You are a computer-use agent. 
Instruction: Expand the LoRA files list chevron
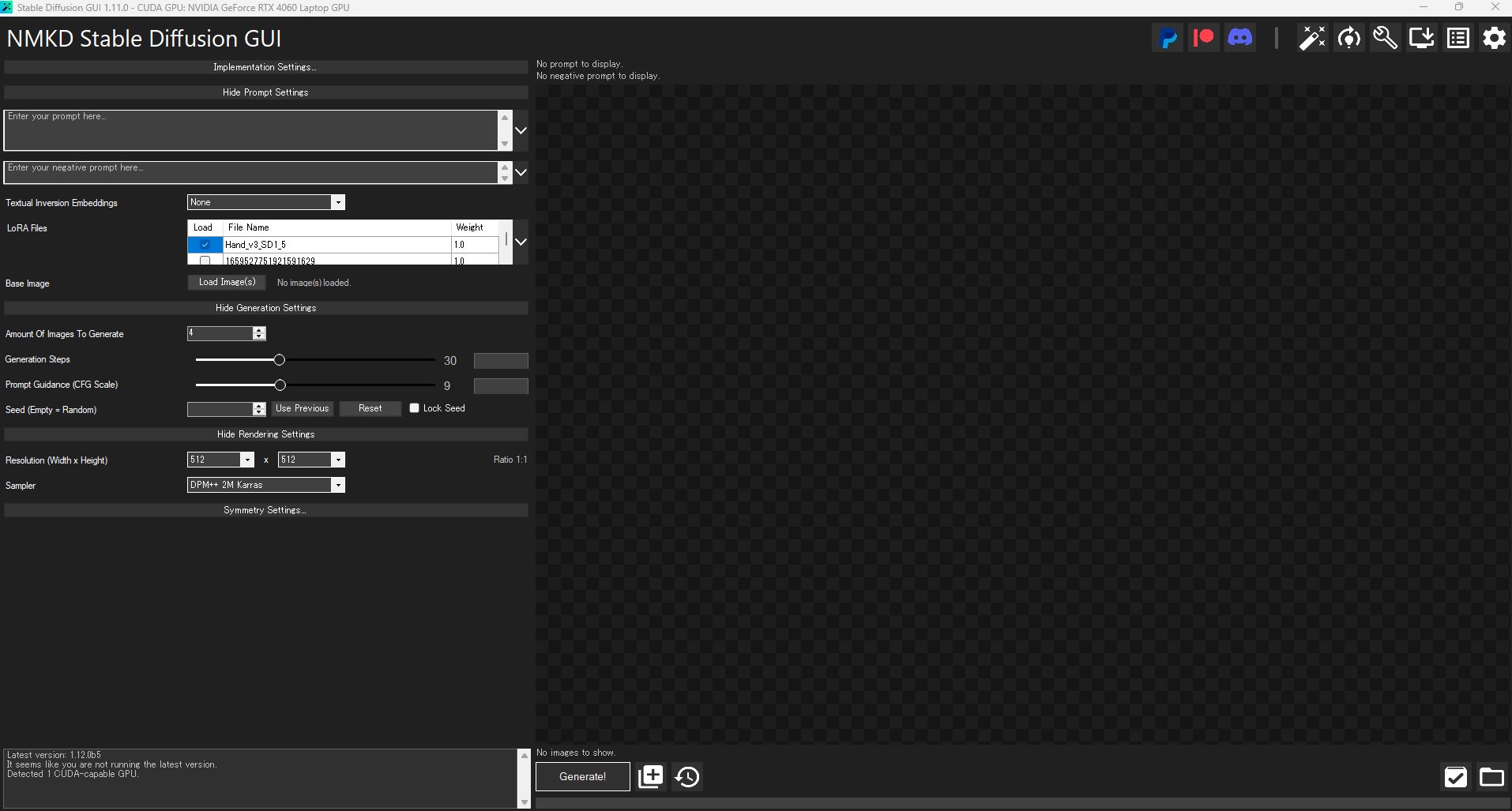point(521,242)
